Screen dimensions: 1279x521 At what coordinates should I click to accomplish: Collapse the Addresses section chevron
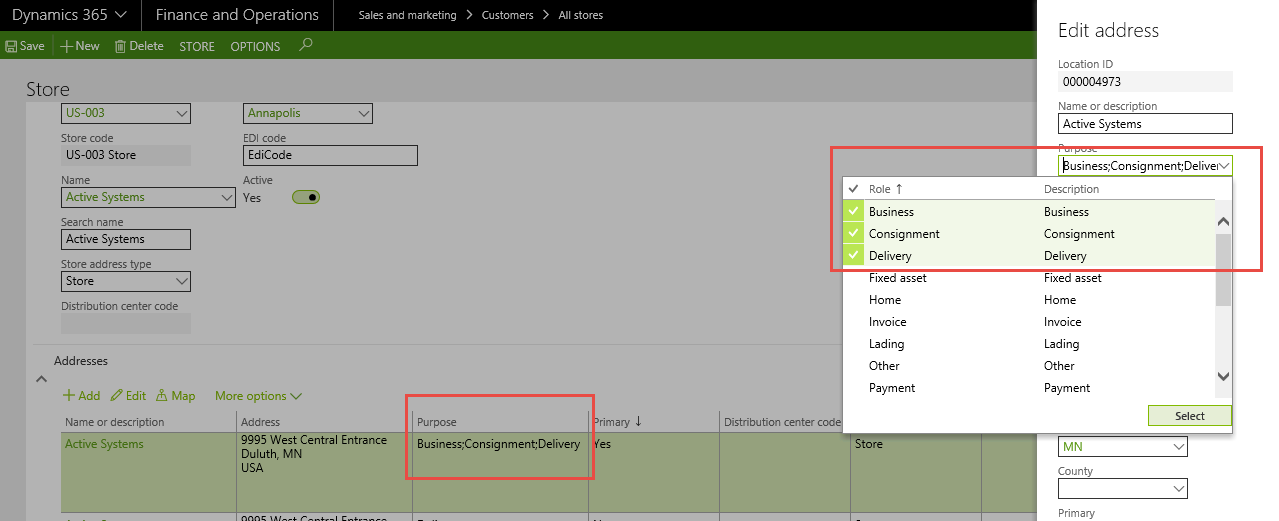pos(41,379)
